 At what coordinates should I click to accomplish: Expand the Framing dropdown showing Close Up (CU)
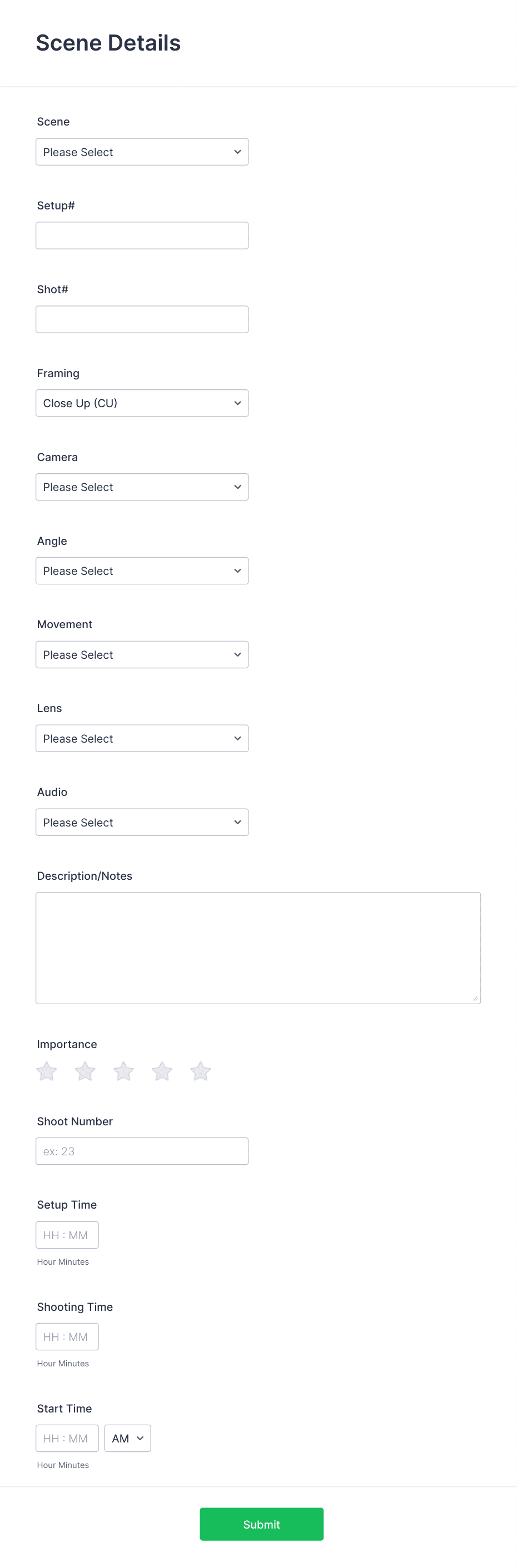tap(142, 402)
